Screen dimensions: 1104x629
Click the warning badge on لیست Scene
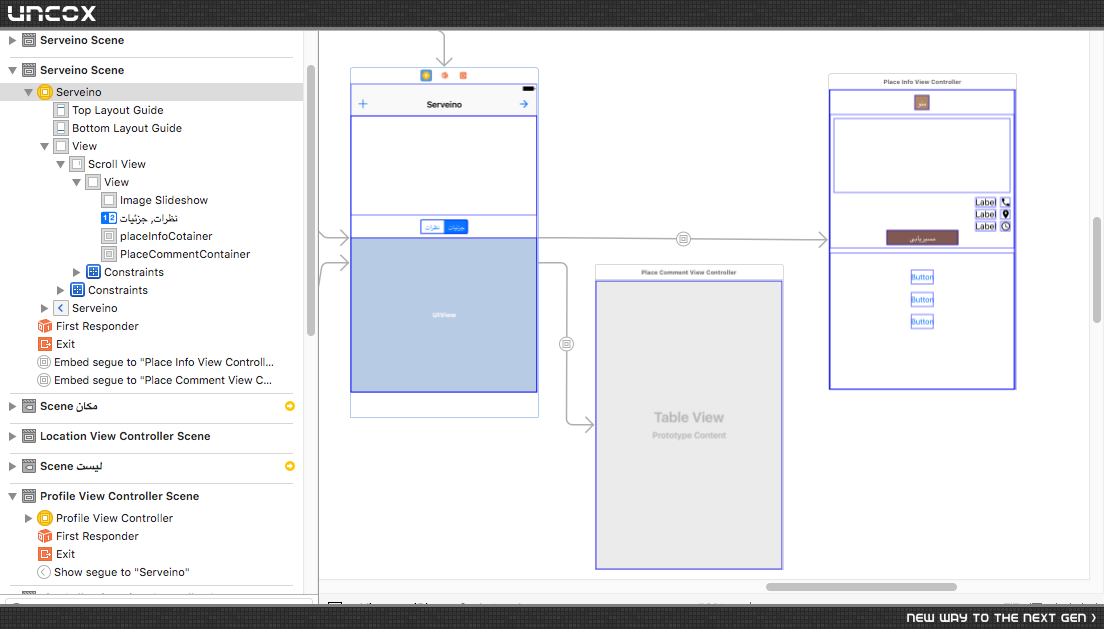(289, 466)
